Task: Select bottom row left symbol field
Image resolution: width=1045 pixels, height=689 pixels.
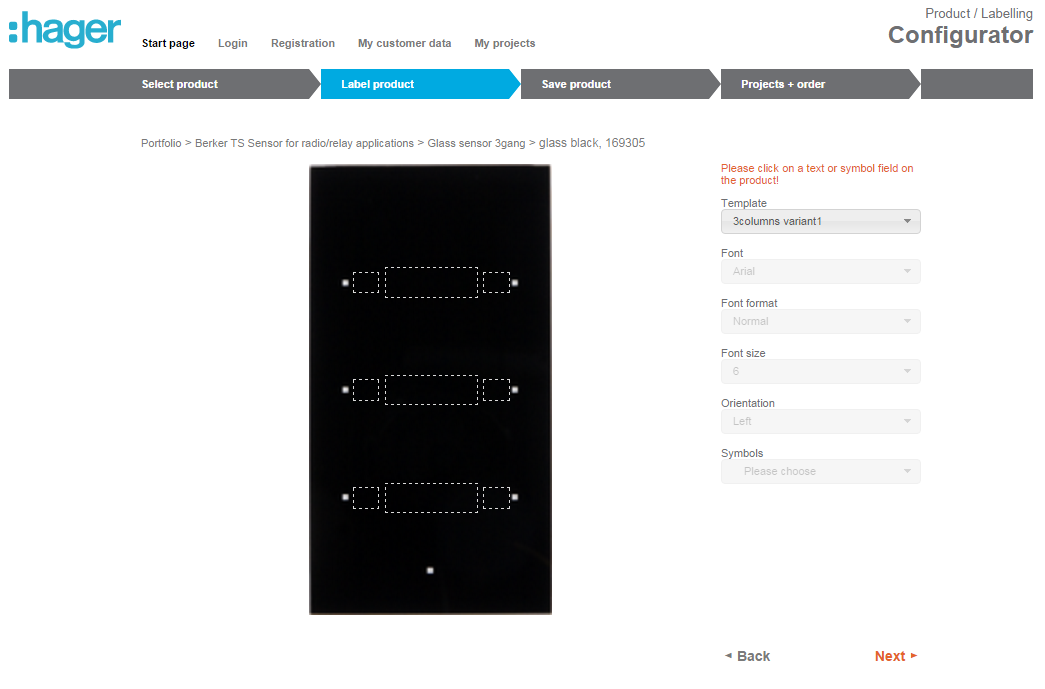Action: point(366,498)
